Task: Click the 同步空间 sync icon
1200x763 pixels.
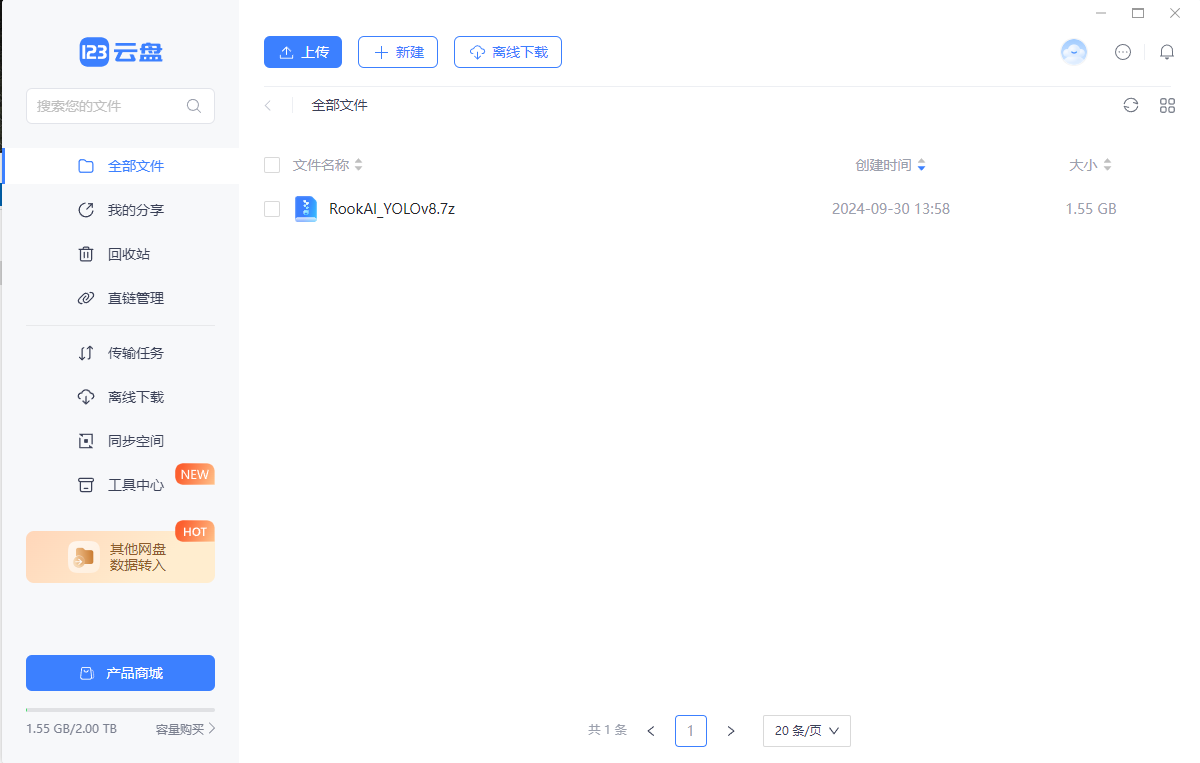Action: click(86, 441)
